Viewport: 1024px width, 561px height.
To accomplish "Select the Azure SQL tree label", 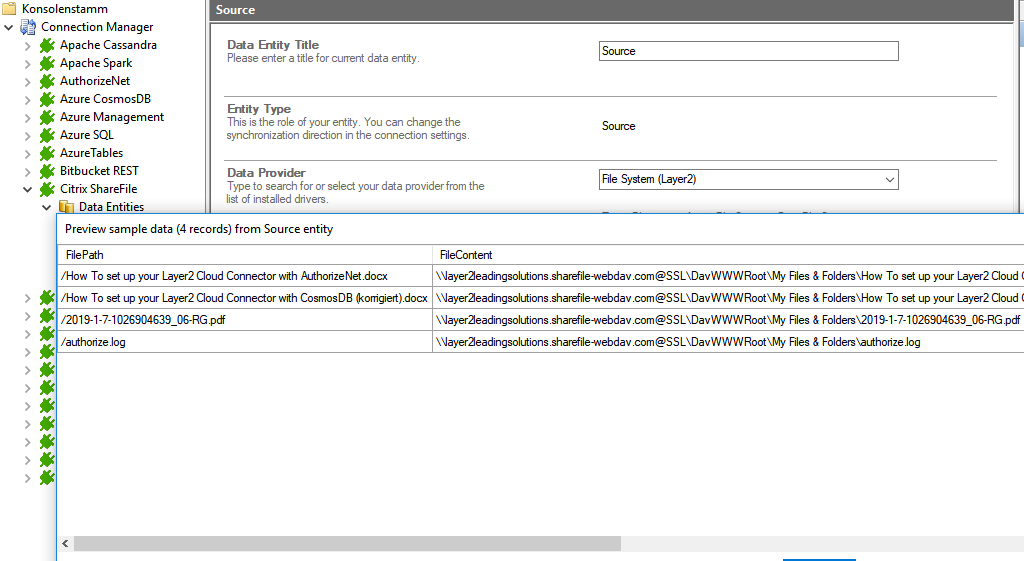I will (87, 135).
